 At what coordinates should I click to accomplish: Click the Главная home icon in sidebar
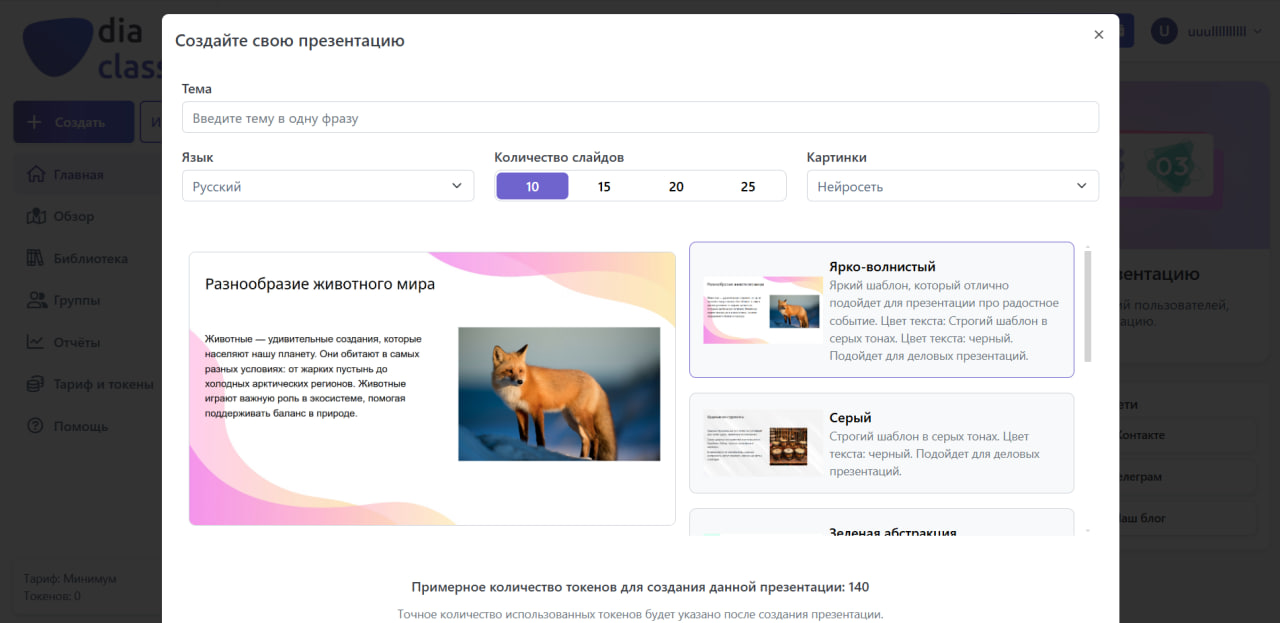click(x=36, y=174)
